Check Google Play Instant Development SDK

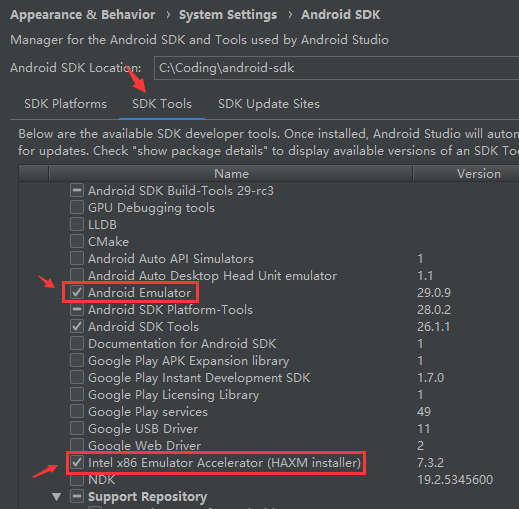pos(77,378)
